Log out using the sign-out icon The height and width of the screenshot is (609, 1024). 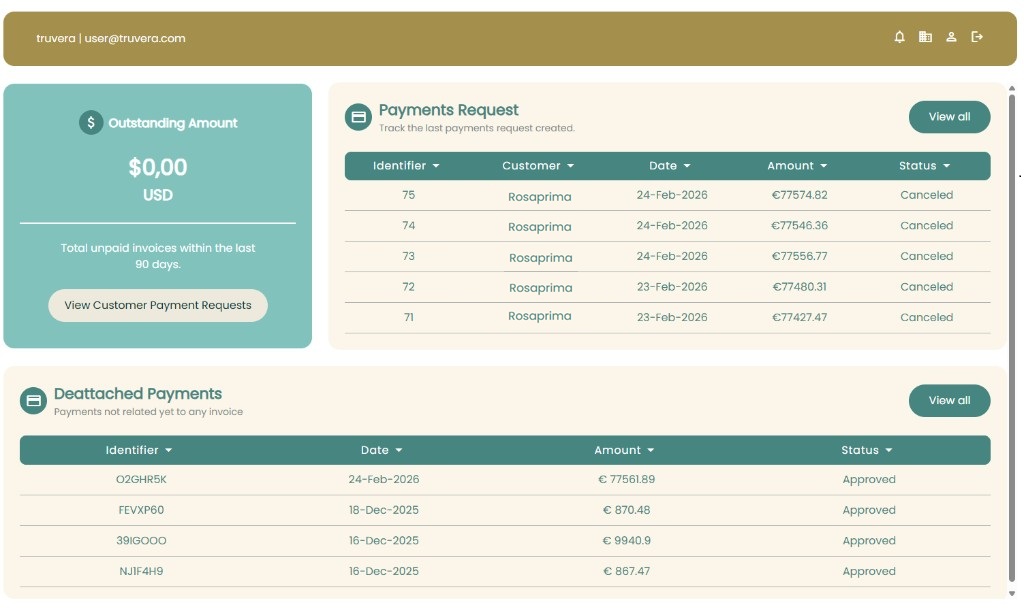977,36
